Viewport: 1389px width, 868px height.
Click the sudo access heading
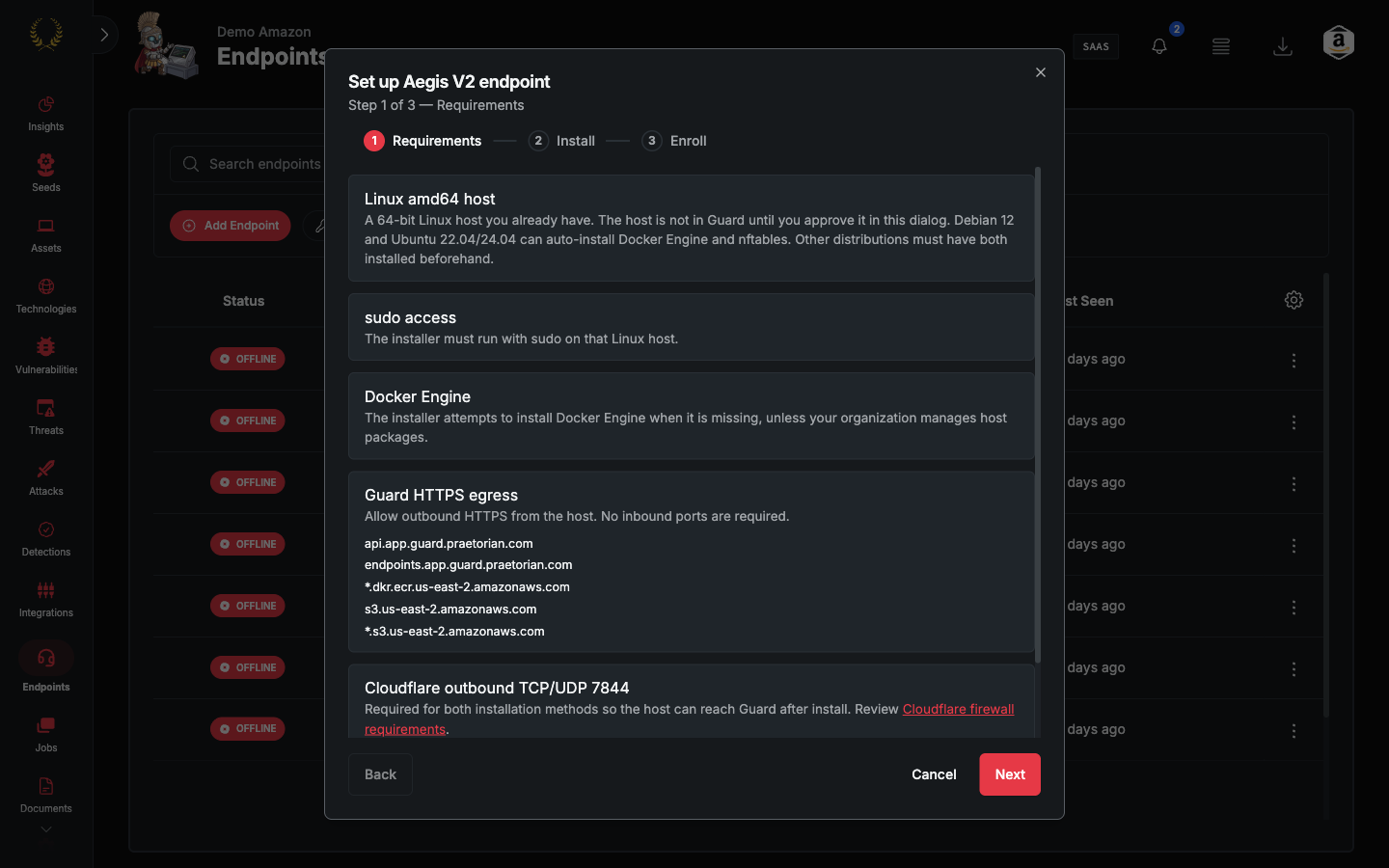click(410, 317)
